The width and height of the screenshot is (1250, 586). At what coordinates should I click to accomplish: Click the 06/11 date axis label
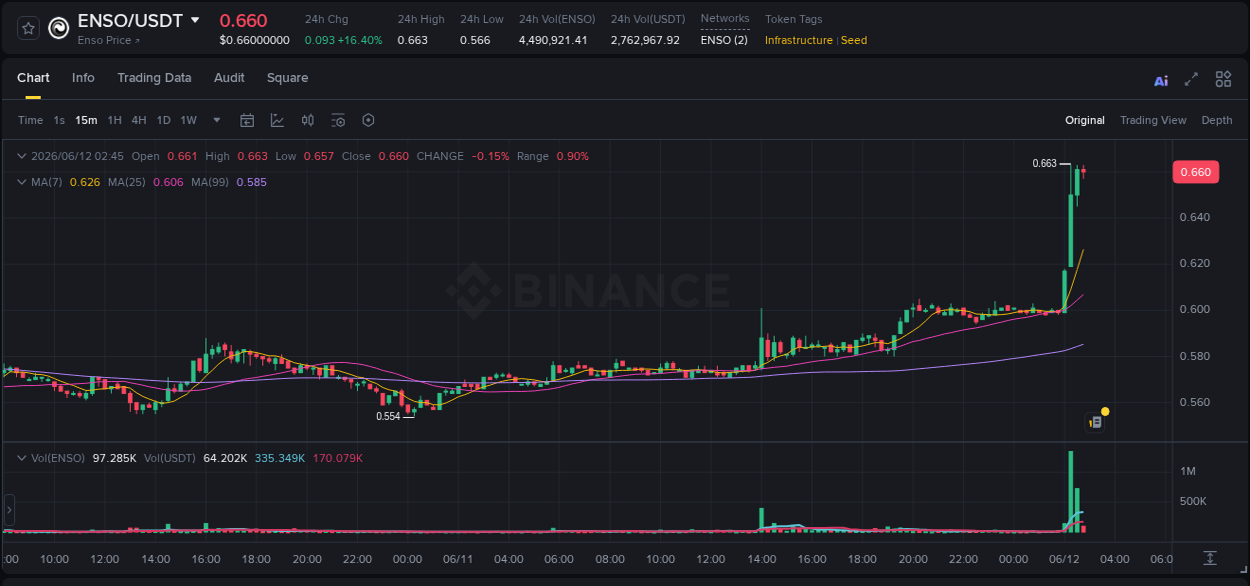(x=458, y=559)
